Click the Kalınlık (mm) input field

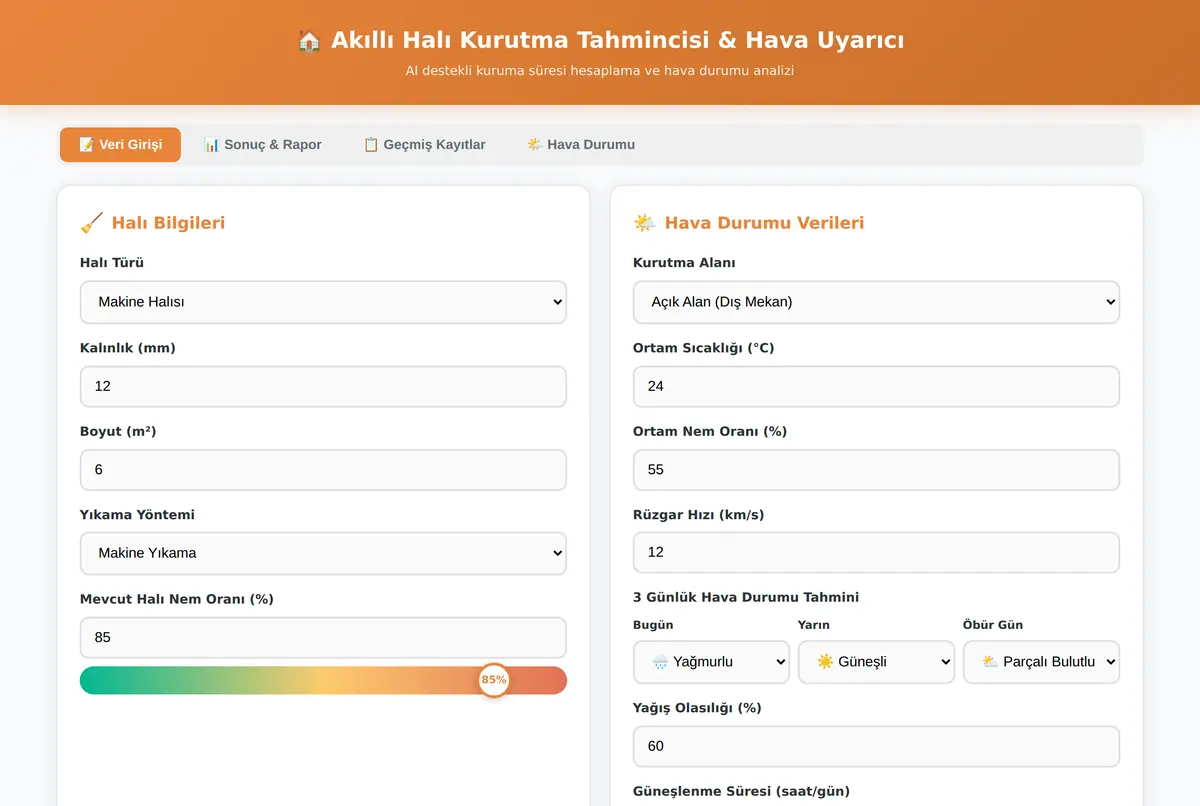point(323,386)
